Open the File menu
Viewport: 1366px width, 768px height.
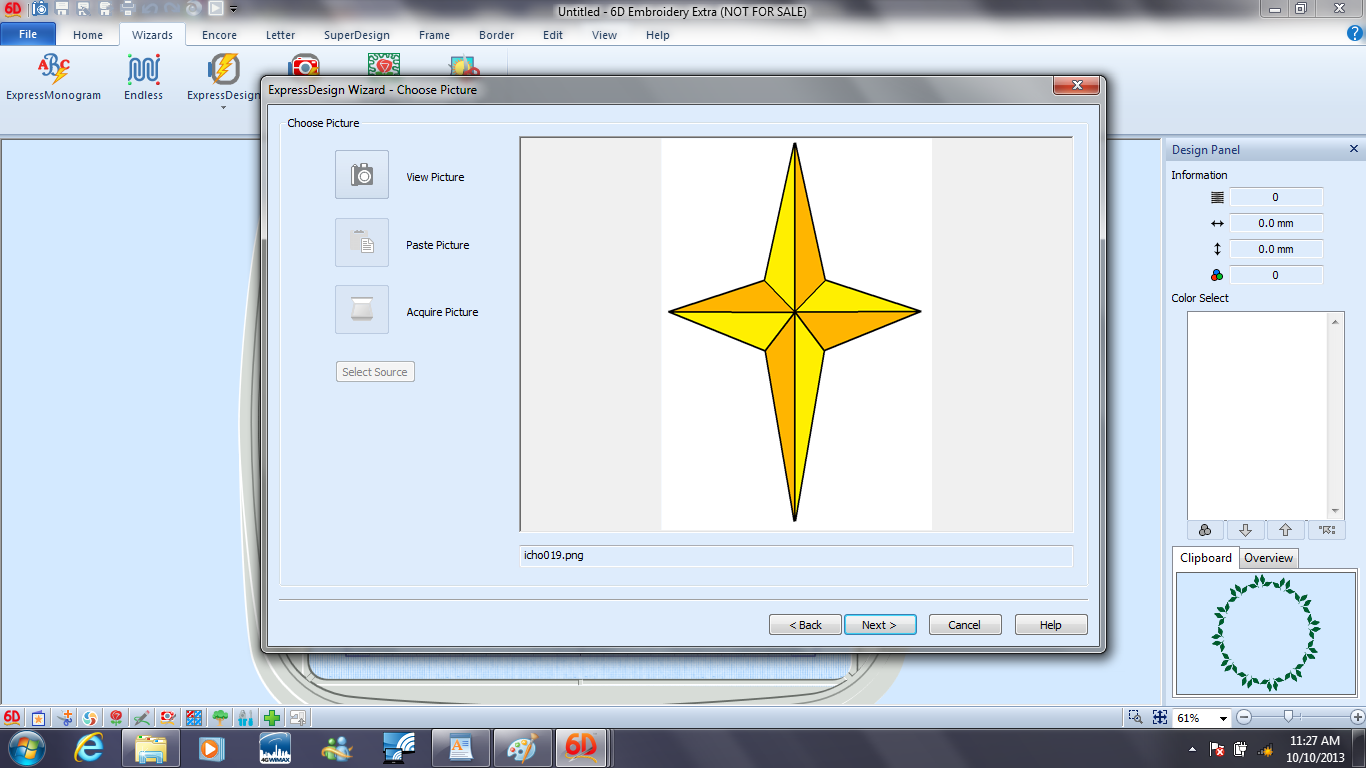(28, 34)
